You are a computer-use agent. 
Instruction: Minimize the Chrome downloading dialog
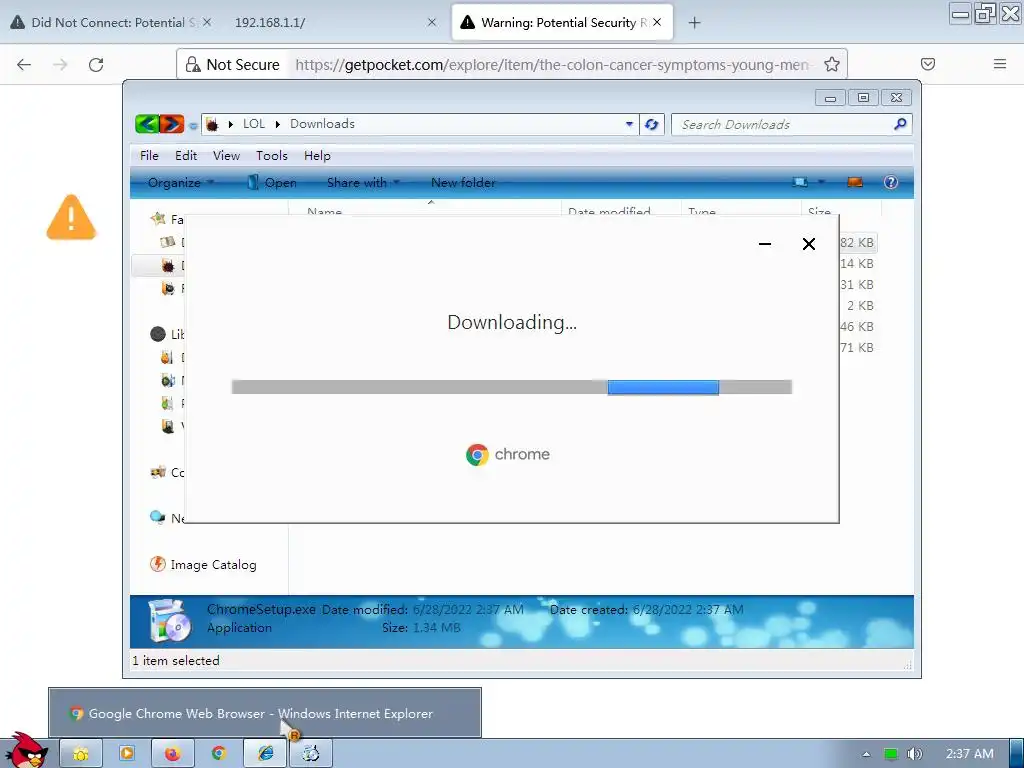coord(765,244)
